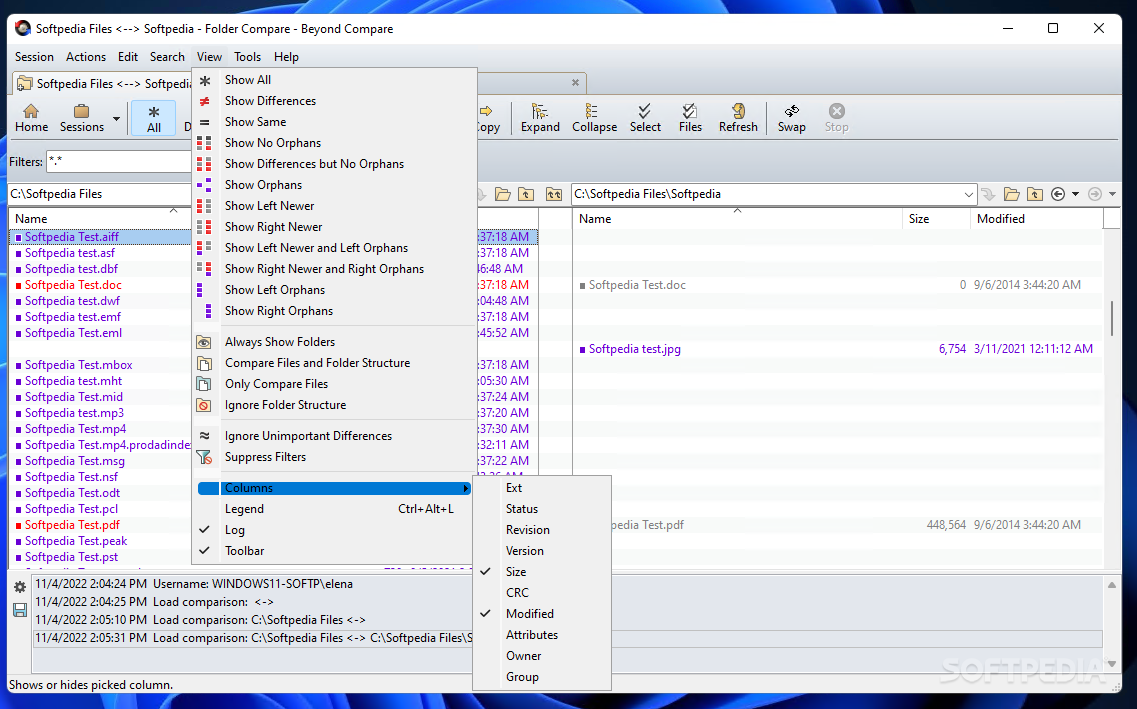Open right folder path dropdown
Screen dimensions: 1137x709
[x=968, y=194]
